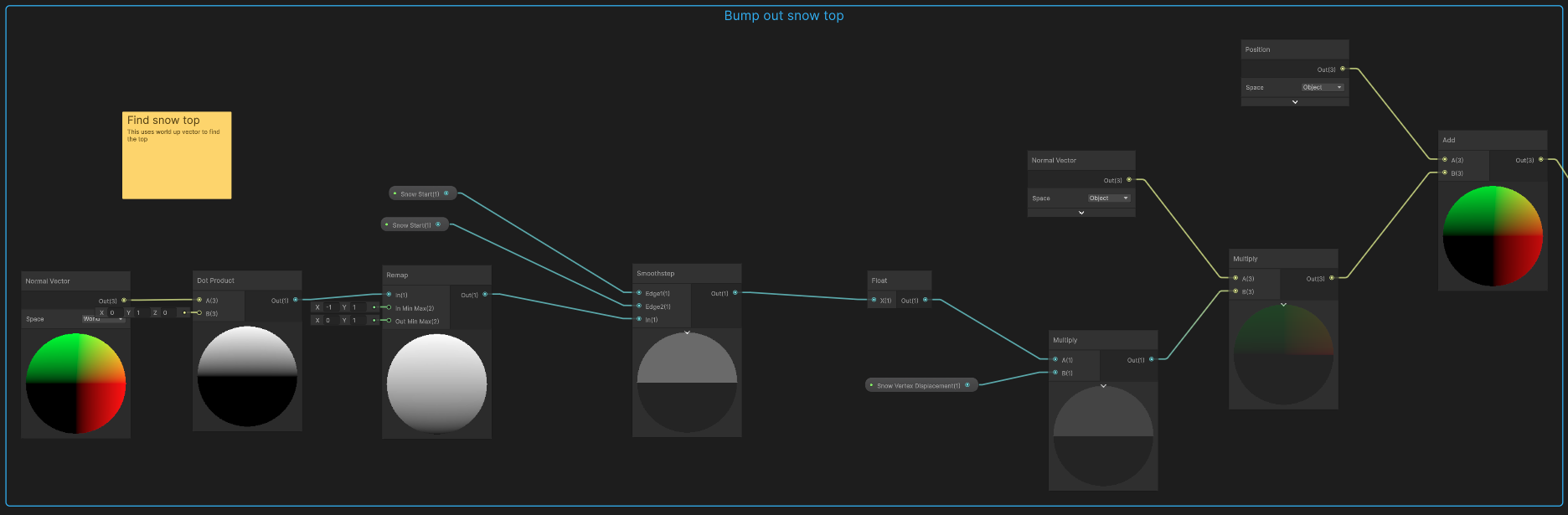Select the Dot Product preview sphere

coord(247,376)
